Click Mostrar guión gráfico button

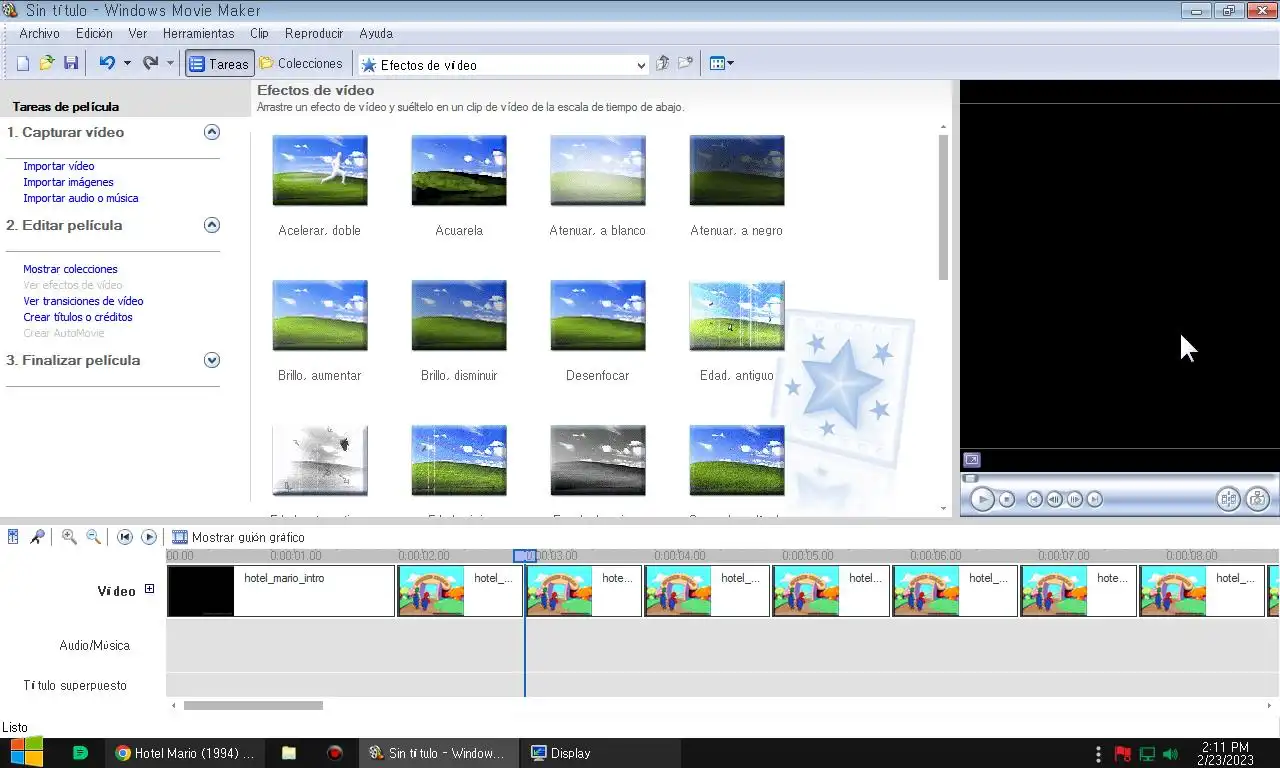click(238, 537)
